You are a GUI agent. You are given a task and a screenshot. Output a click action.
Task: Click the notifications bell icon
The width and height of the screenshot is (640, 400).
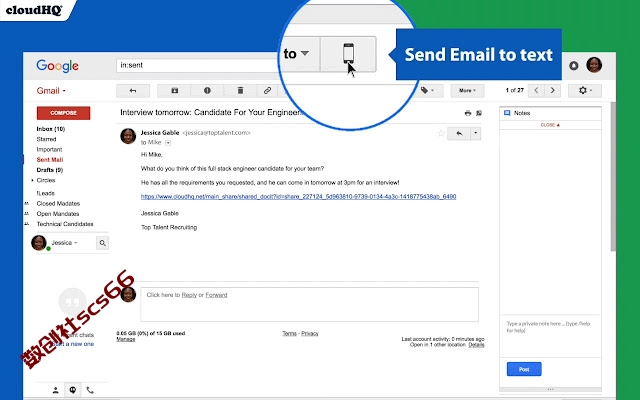[x=573, y=65]
